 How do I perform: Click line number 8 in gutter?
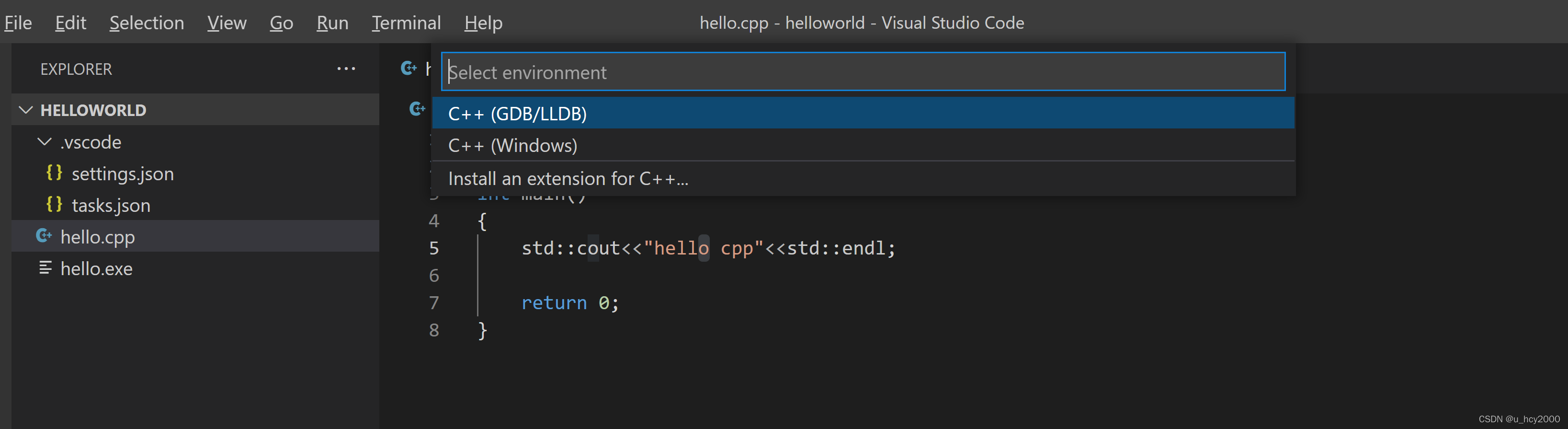(434, 330)
